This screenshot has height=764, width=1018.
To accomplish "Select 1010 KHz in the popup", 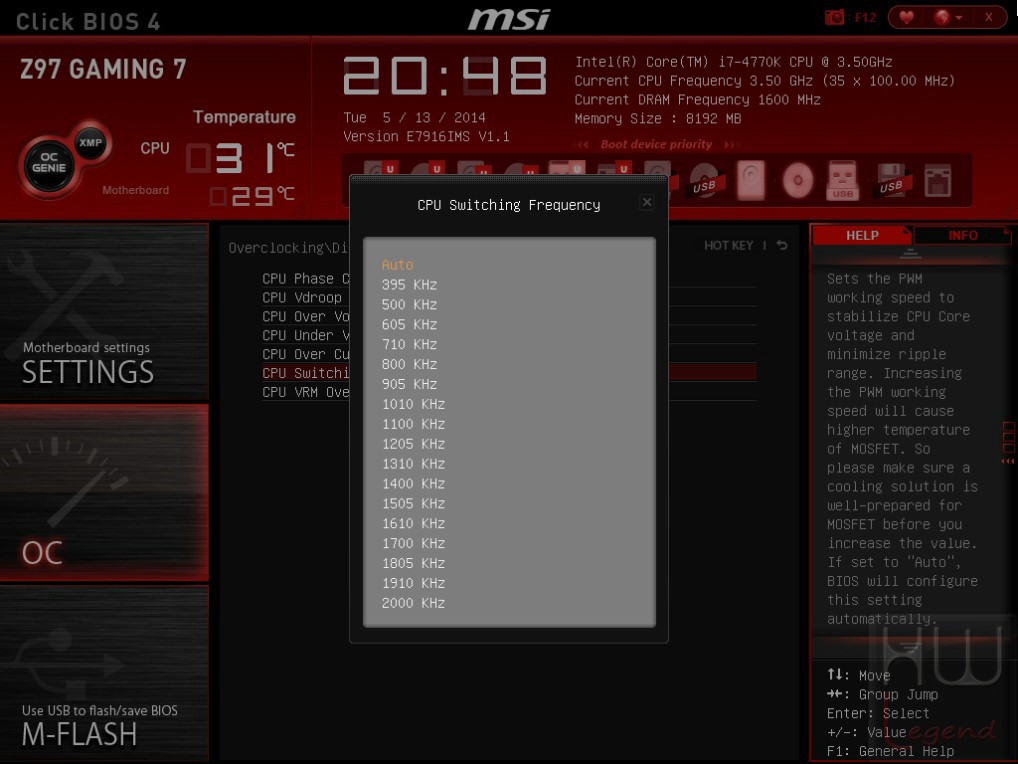I will point(414,404).
